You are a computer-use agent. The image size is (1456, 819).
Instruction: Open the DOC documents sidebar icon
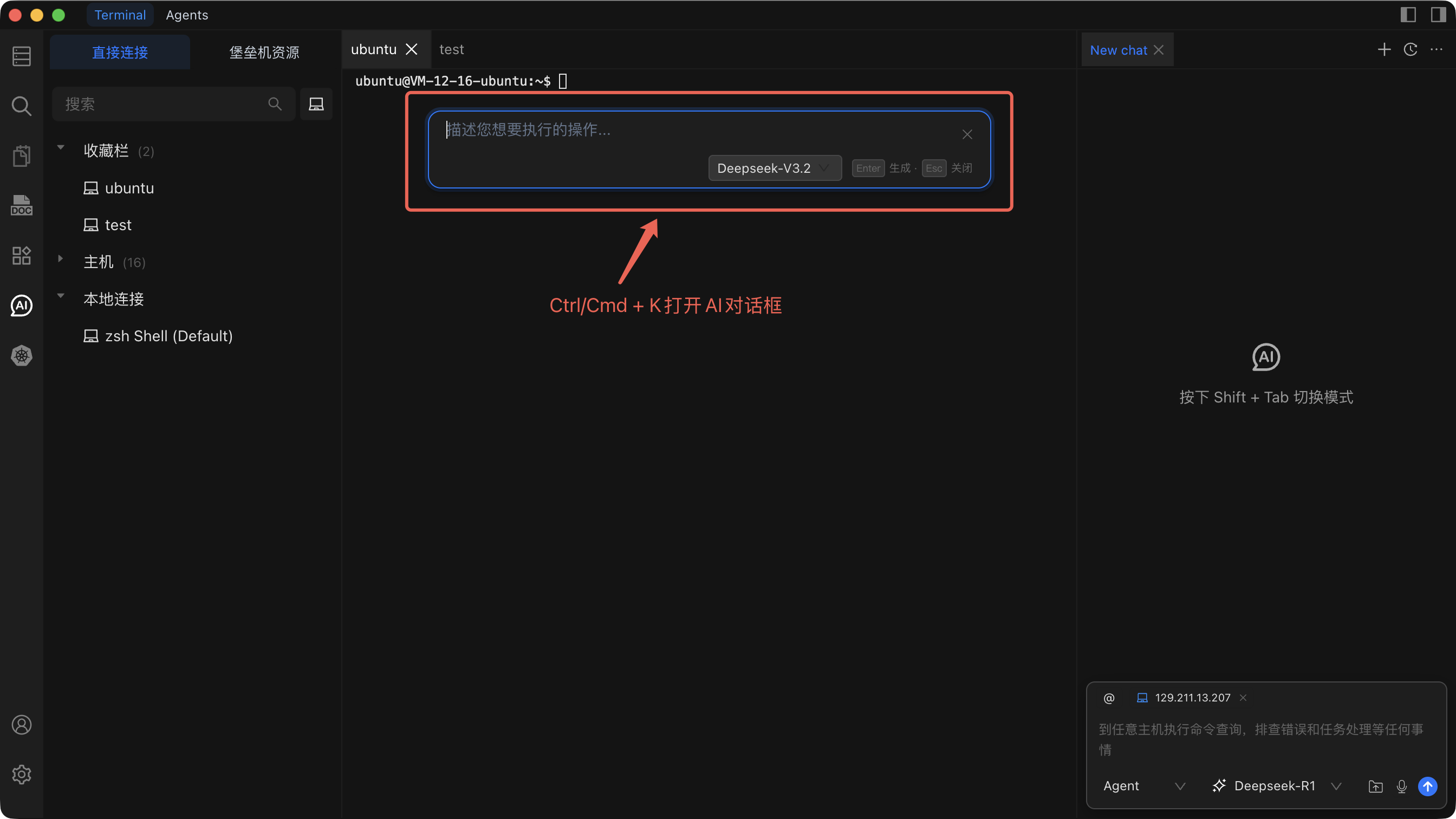click(x=22, y=206)
